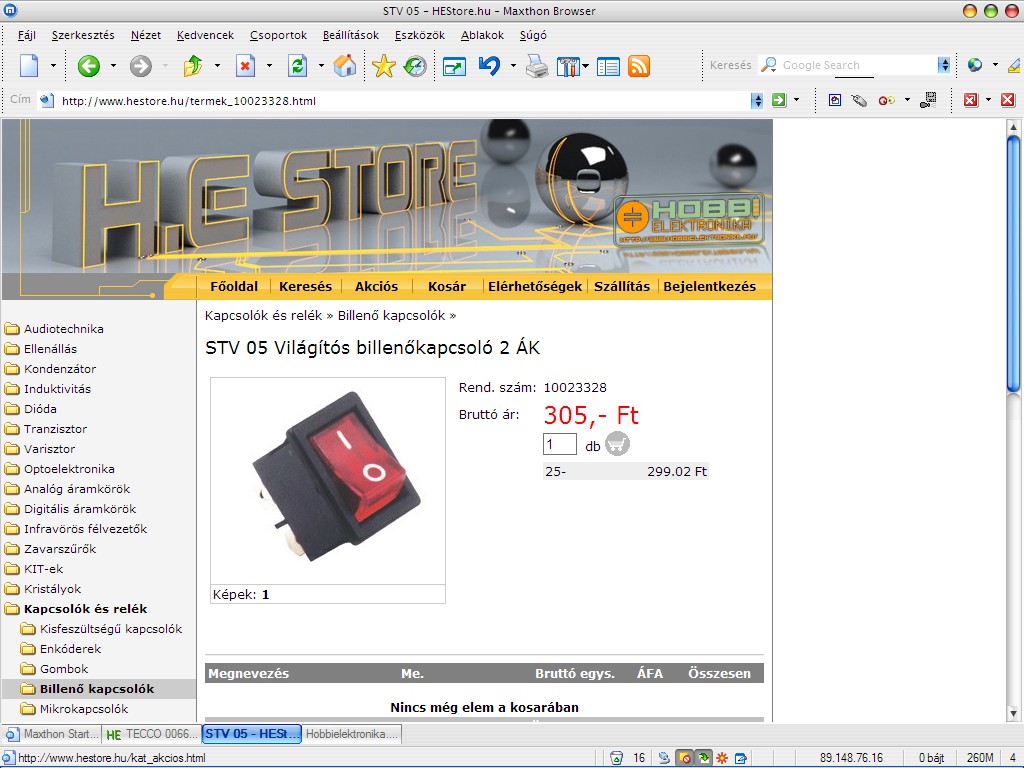Open the home page icon
The height and width of the screenshot is (768, 1024).
[345, 66]
